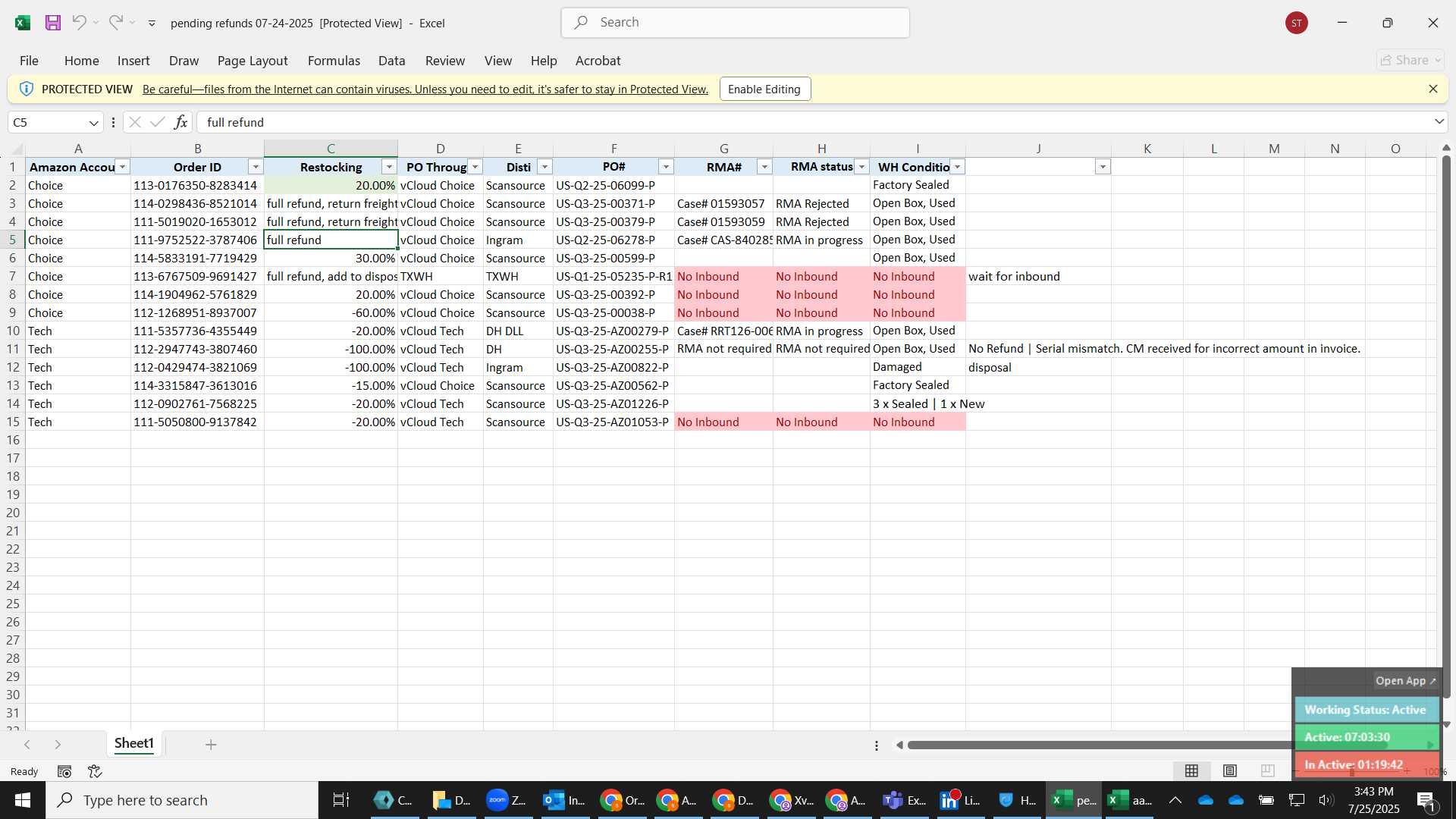Click the Enter checkmark in formula bar

tap(158, 122)
